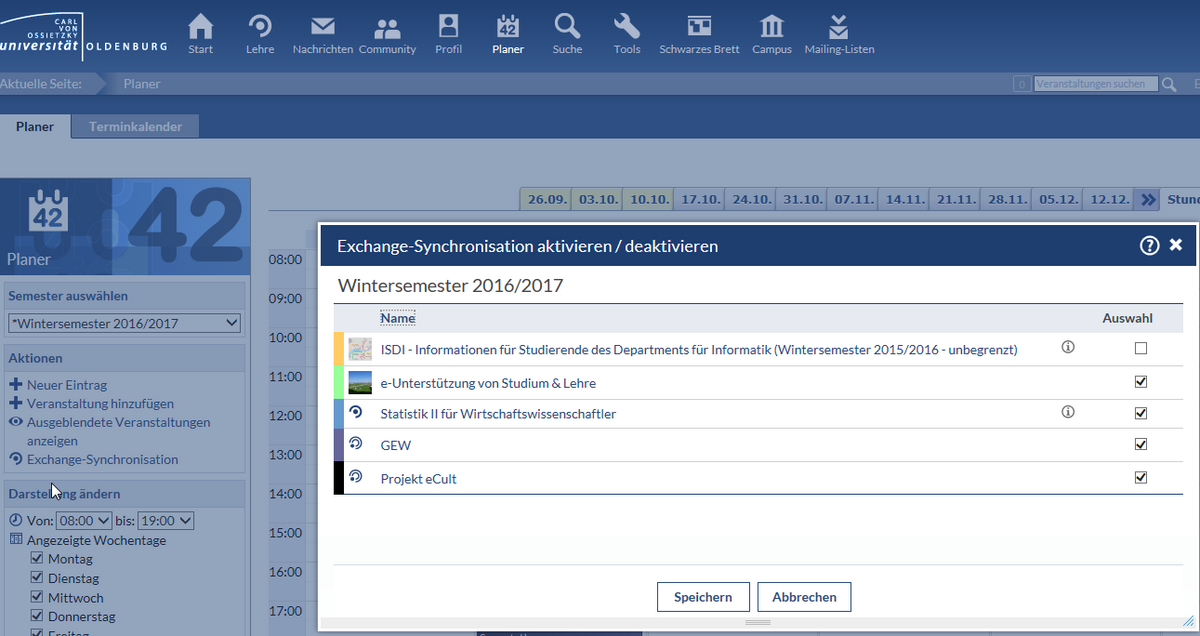Open the Von start time dropdown
Screen dimensions: 1200x636
pos(84,521)
